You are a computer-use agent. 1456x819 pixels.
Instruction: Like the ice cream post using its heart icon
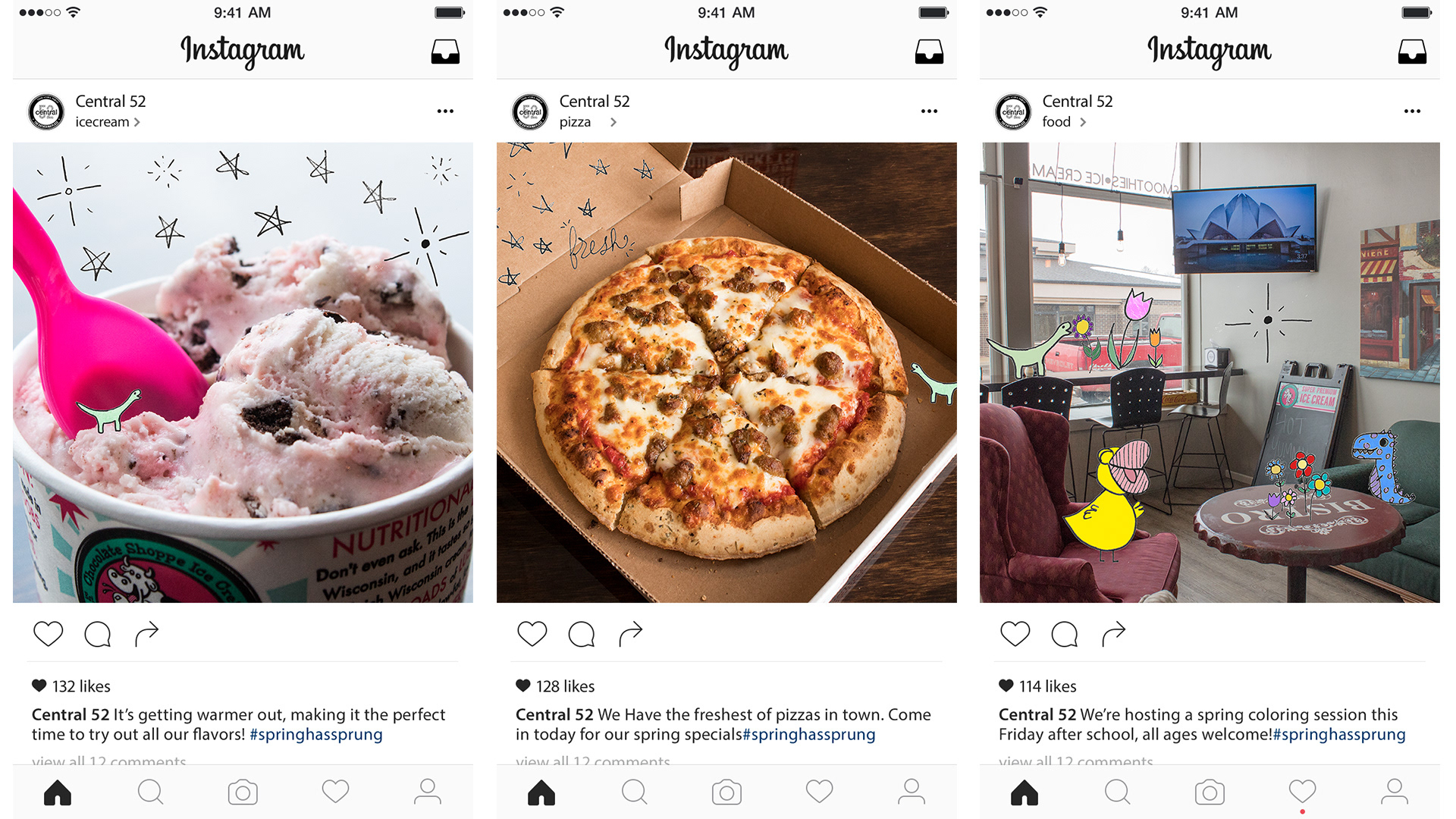click(x=49, y=633)
